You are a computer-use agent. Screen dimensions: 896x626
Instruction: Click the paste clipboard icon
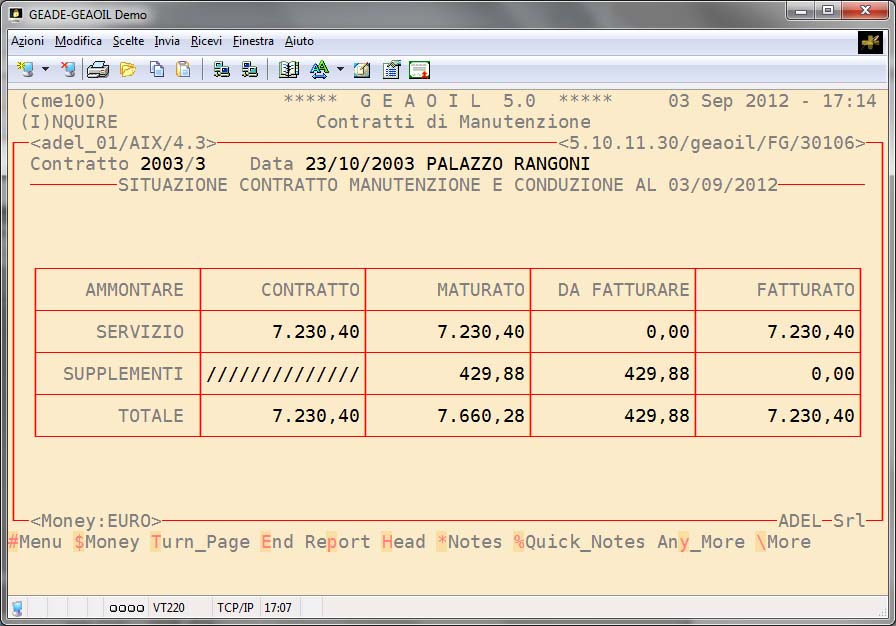183,70
